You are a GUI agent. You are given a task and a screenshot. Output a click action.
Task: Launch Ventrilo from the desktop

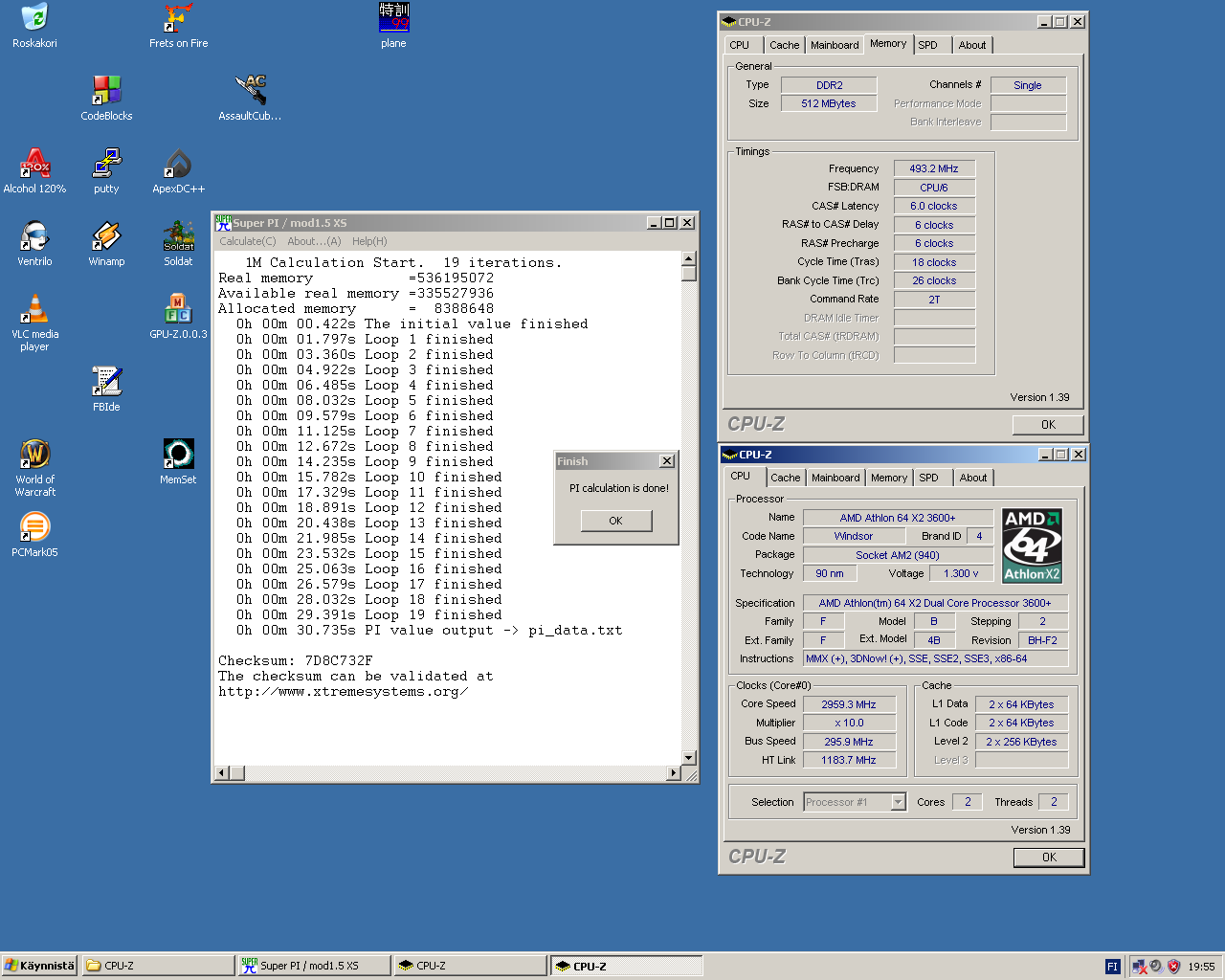(x=34, y=244)
